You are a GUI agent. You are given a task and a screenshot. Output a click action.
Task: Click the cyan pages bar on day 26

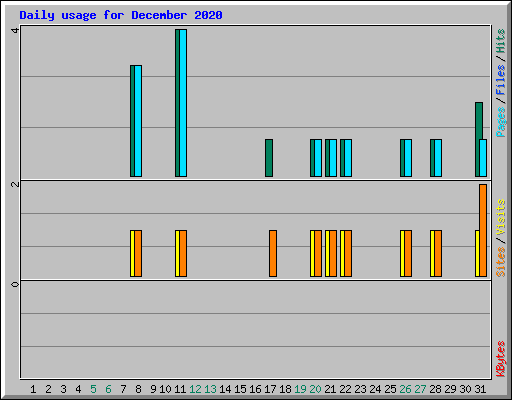click(408, 158)
